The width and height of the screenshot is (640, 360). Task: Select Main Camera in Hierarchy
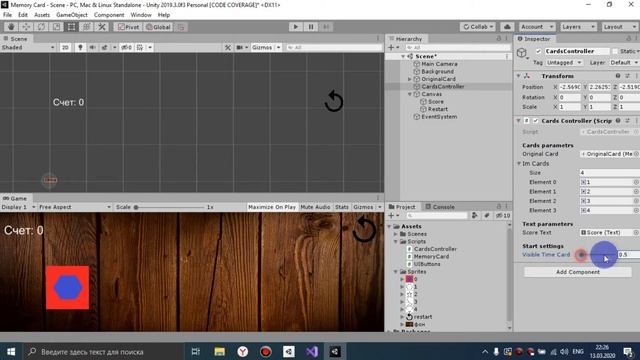(x=439, y=64)
